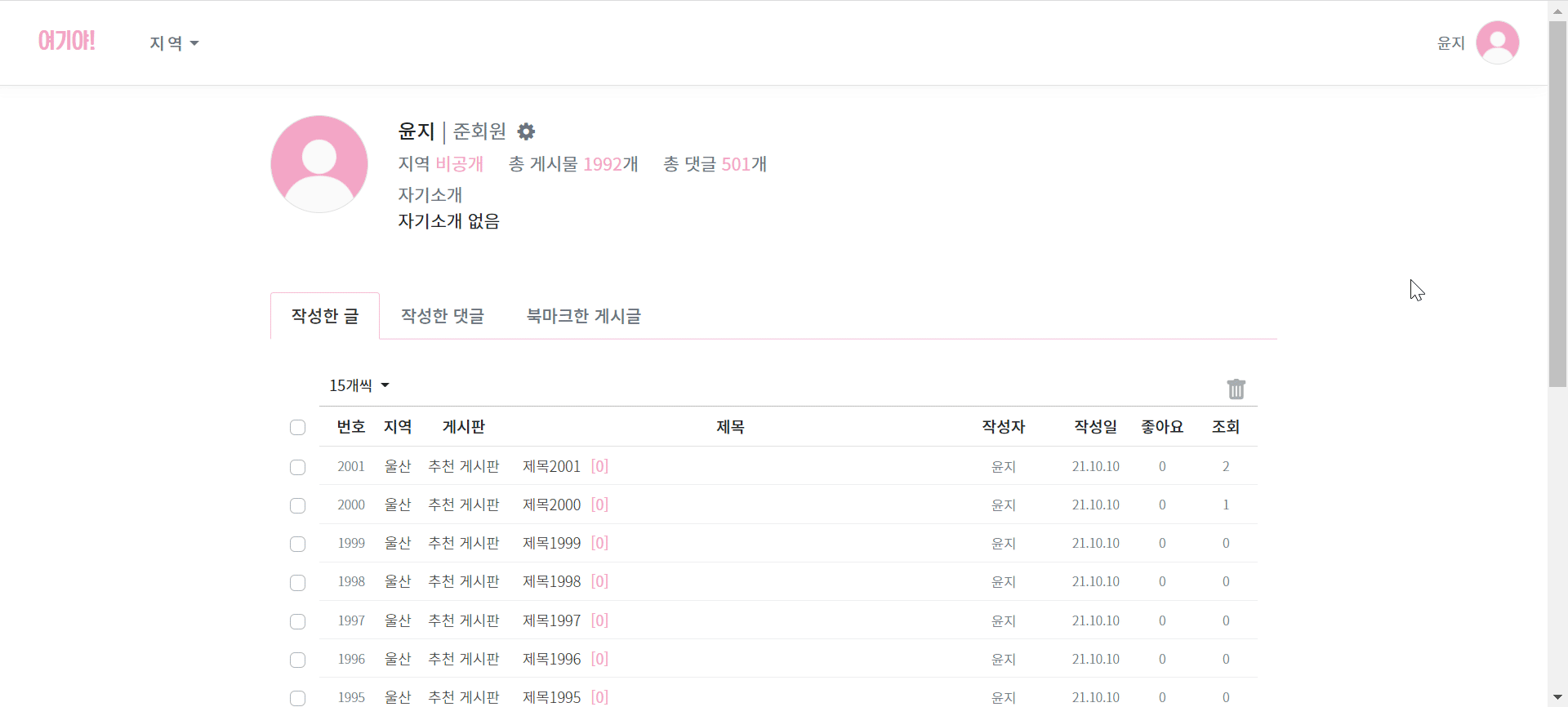
Task: Click the 준회원 membership label
Action: (480, 131)
